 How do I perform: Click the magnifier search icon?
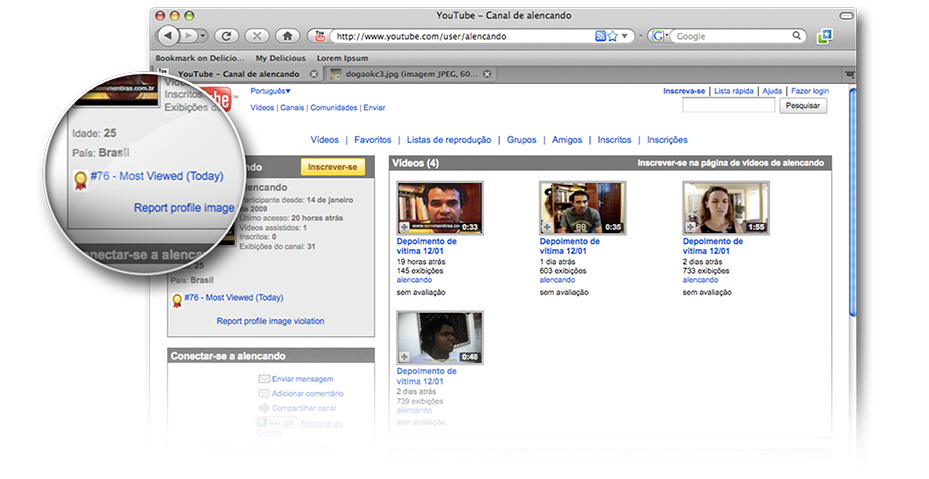pyautogui.click(x=797, y=36)
